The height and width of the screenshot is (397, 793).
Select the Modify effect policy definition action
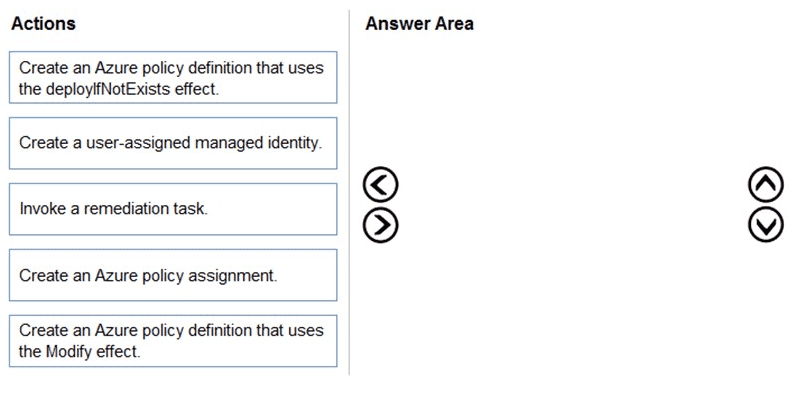pyautogui.click(x=173, y=341)
